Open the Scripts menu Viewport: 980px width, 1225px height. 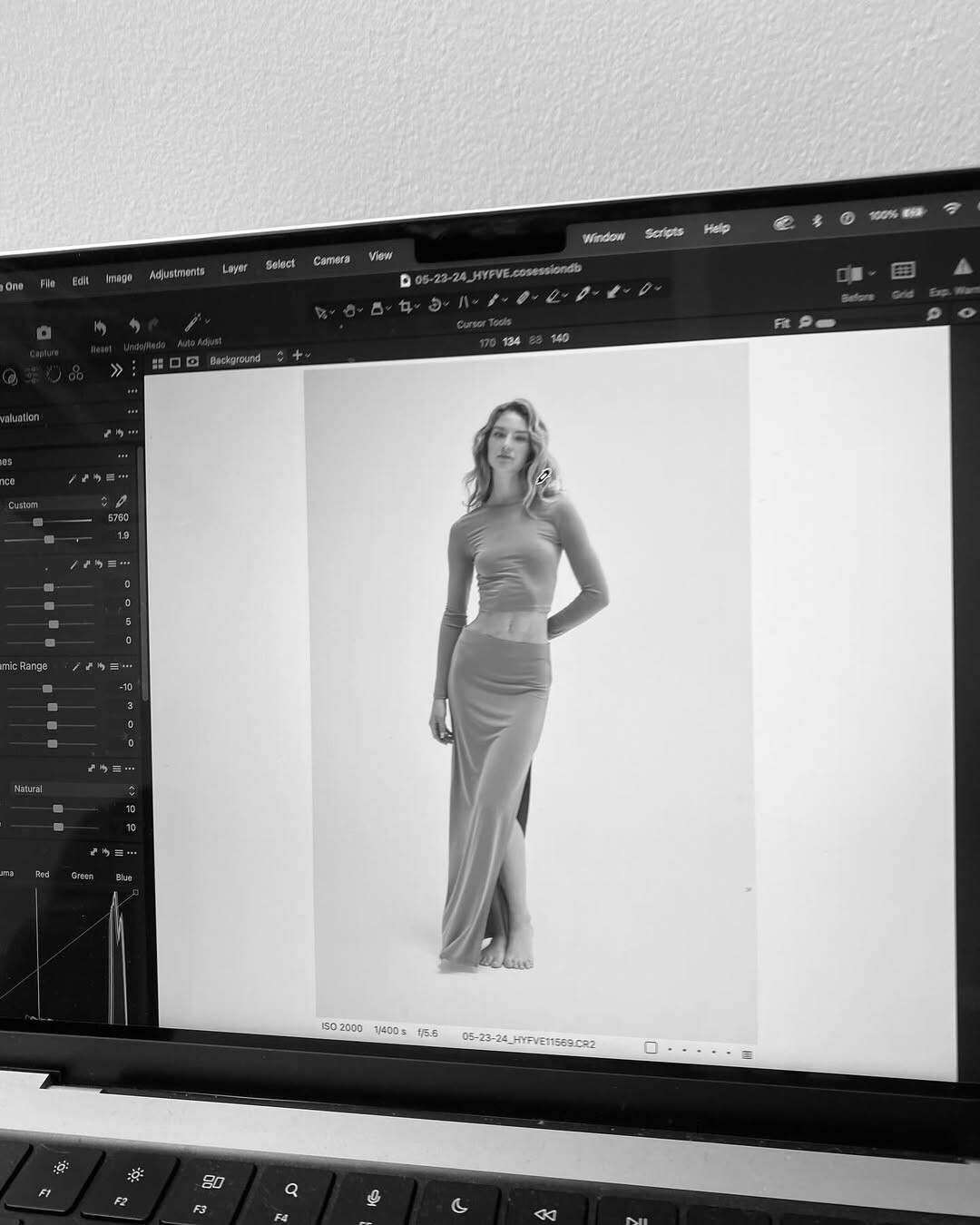click(x=664, y=232)
